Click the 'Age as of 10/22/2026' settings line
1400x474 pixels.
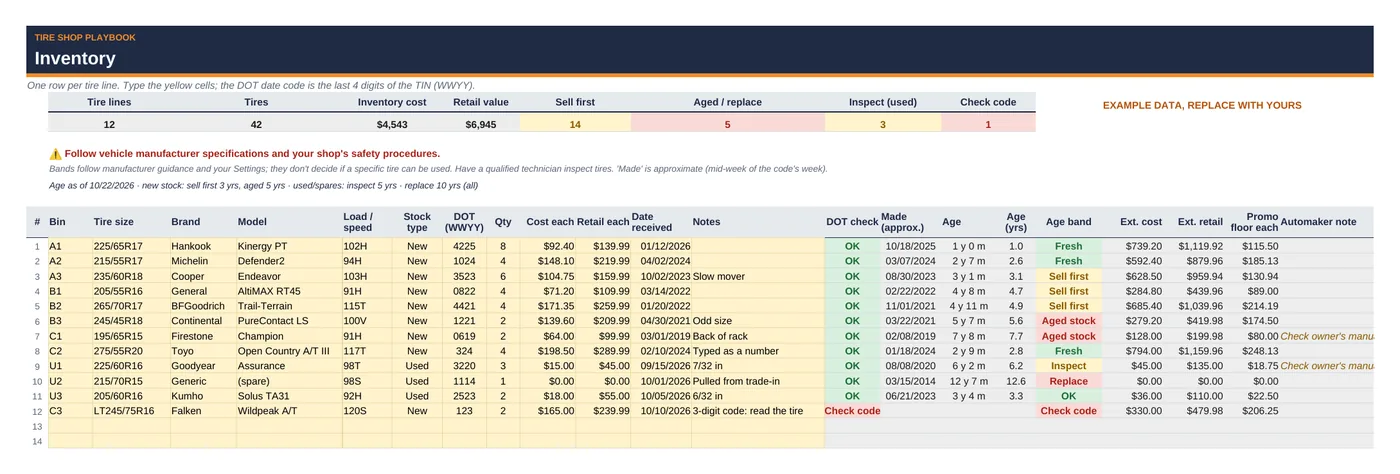point(263,185)
